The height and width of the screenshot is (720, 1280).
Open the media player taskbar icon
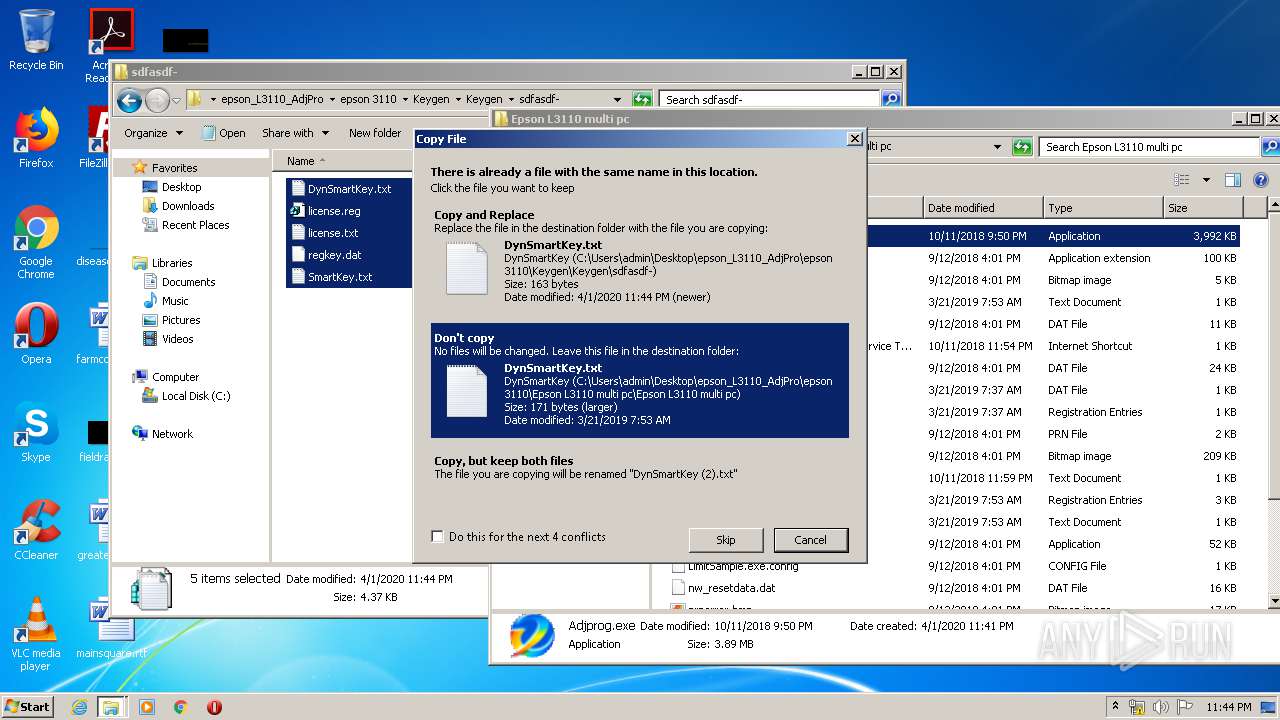click(x=146, y=707)
